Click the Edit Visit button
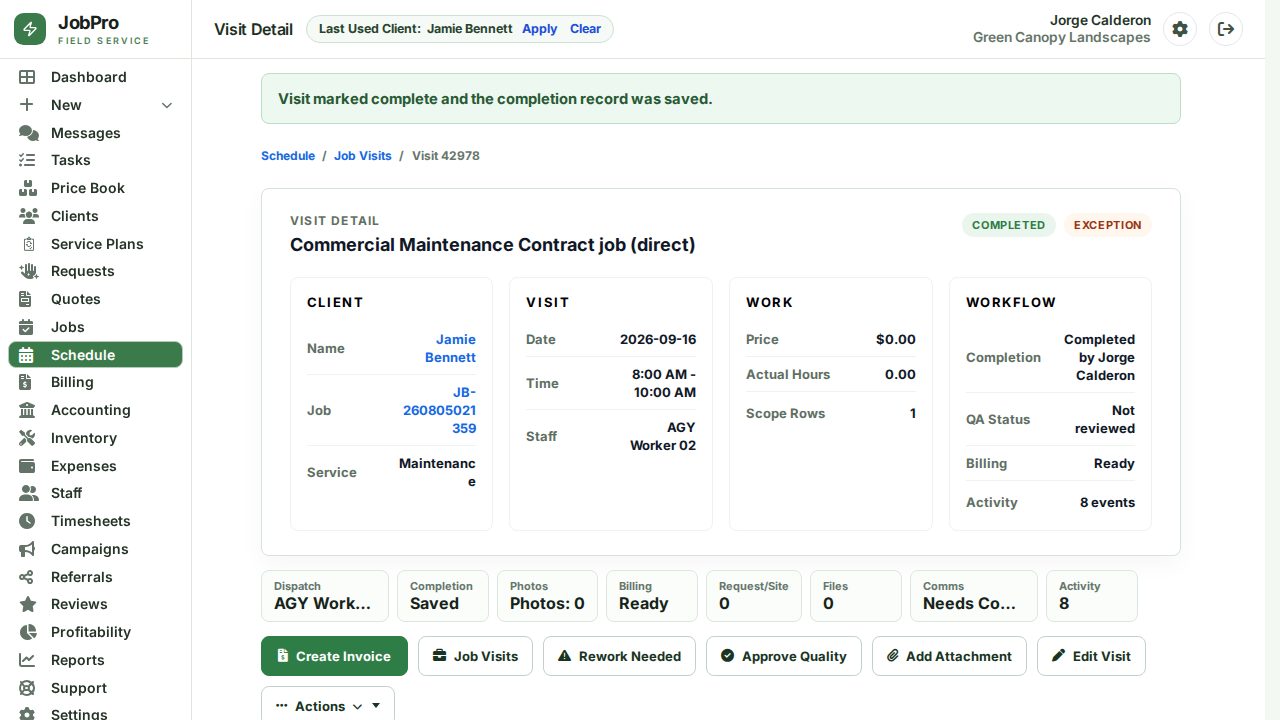1280x720 pixels. click(x=1091, y=656)
